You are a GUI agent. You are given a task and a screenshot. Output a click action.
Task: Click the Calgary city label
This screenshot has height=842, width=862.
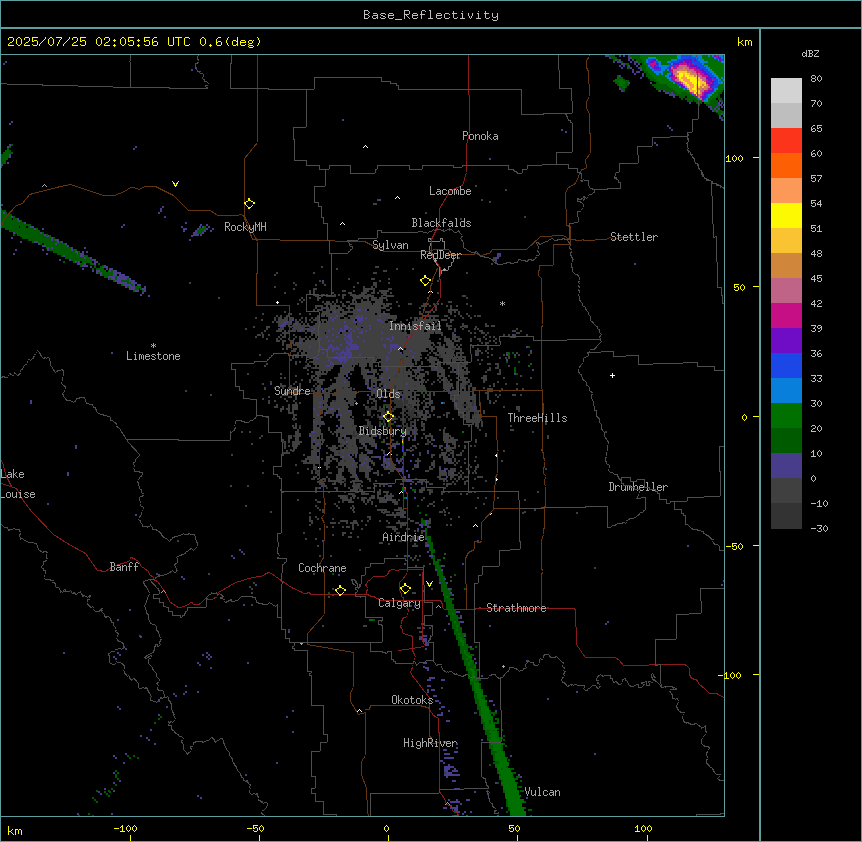[x=400, y=603]
